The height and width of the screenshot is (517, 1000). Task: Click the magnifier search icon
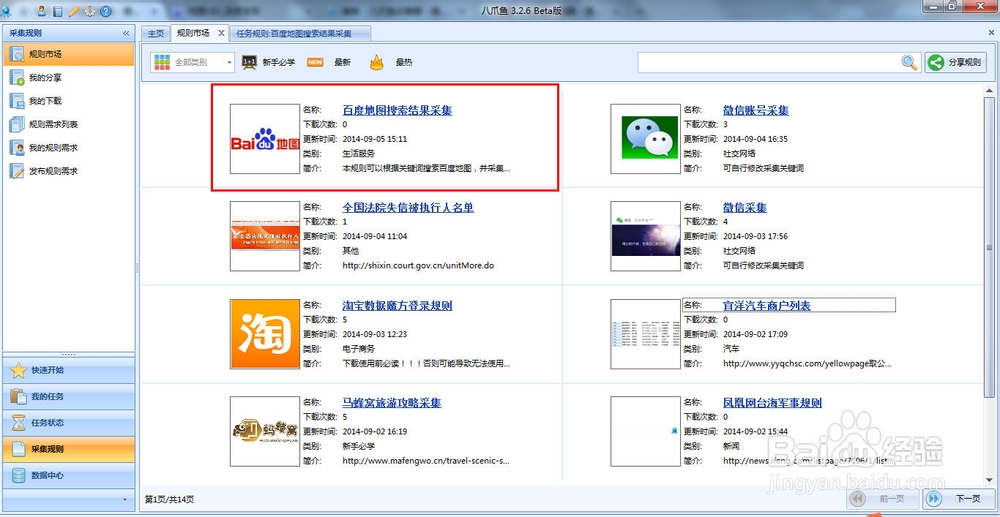tap(909, 62)
